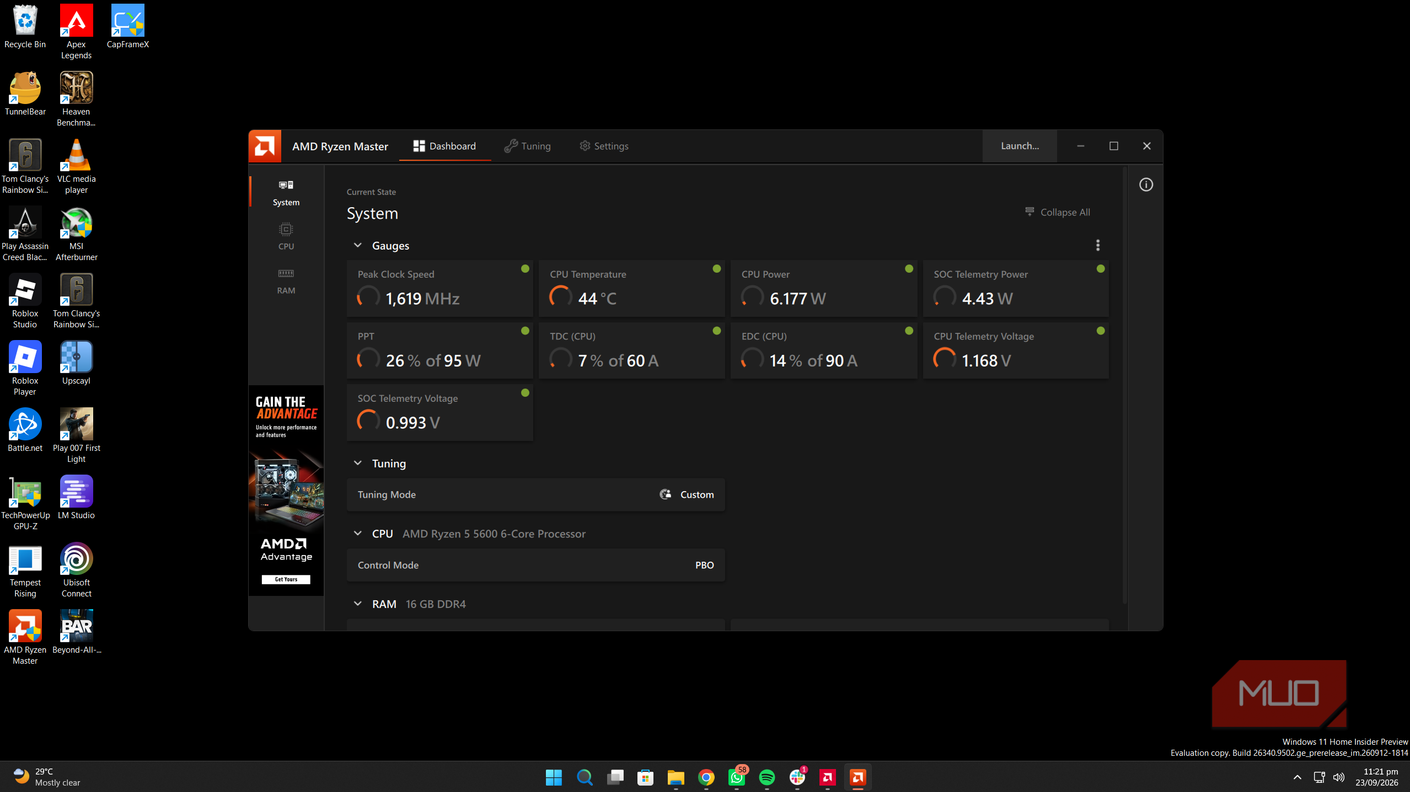Click the SOC Telemetry Voltage 0.993 V gauge
The height and width of the screenshot is (792, 1410).
coord(440,413)
